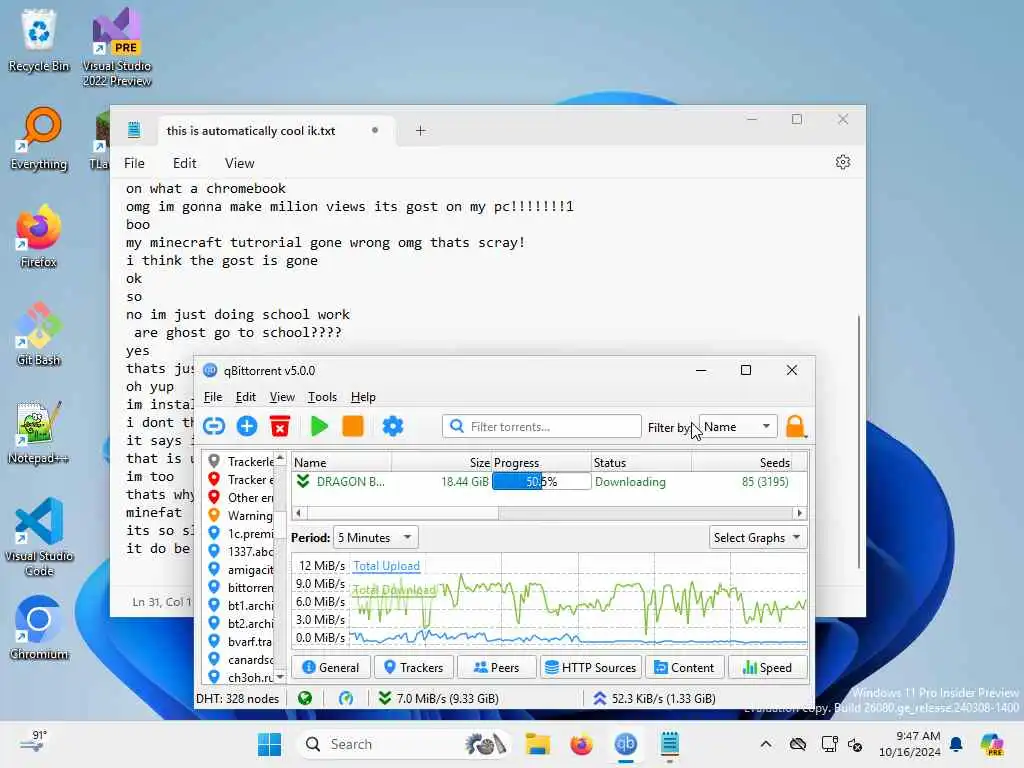Click right arrow of torrent list scrollbar
This screenshot has width=1024, height=768.
800,513
